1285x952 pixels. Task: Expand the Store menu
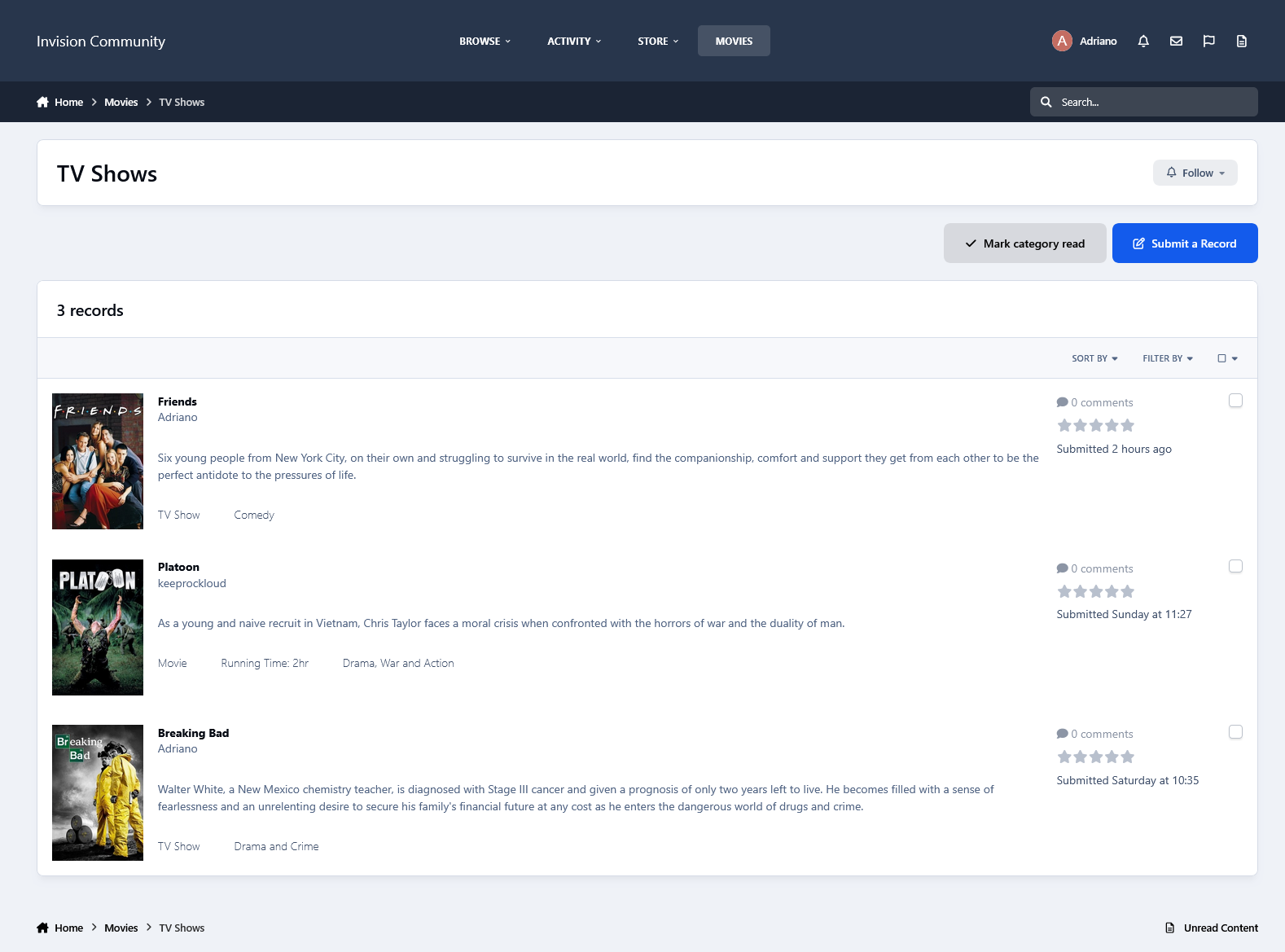[658, 41]
